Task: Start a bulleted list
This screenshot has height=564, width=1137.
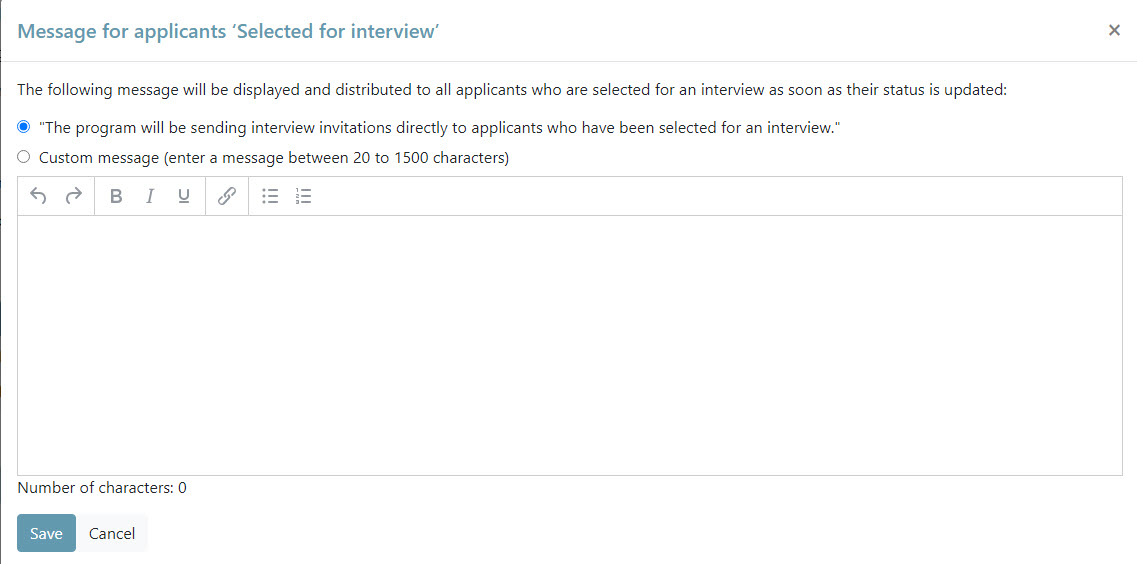Action: (x=270, y=196)
